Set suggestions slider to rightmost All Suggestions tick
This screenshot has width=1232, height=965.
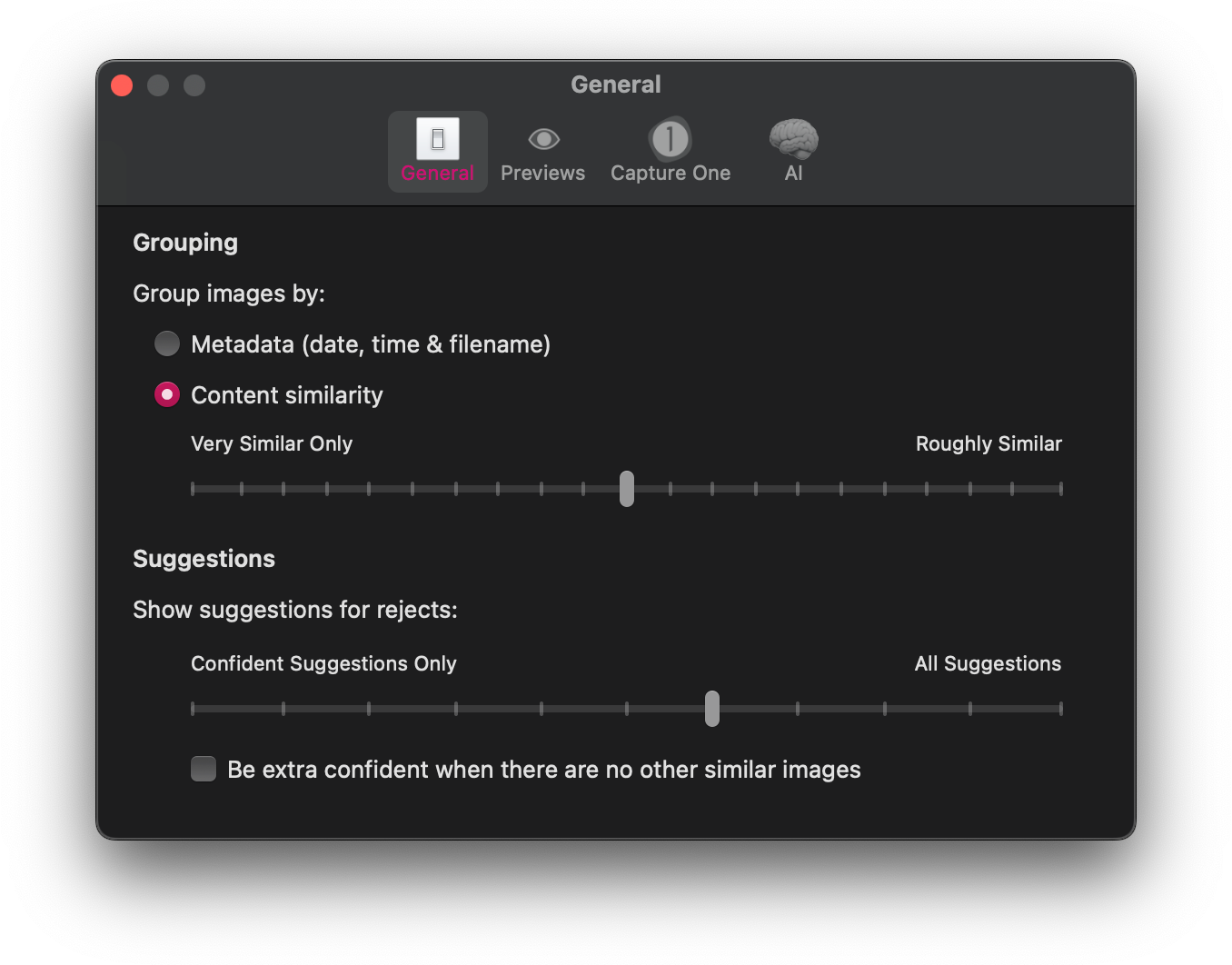1060,709
